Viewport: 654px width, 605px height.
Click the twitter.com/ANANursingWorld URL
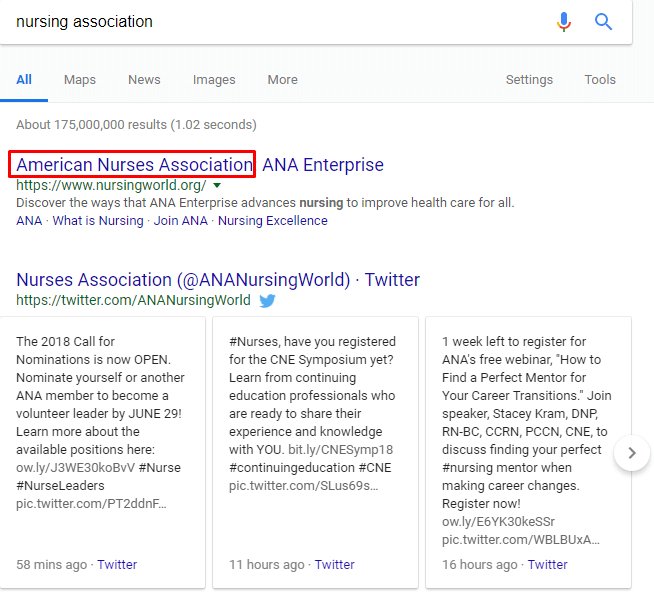pyautogui.click(x=133, y=300)
